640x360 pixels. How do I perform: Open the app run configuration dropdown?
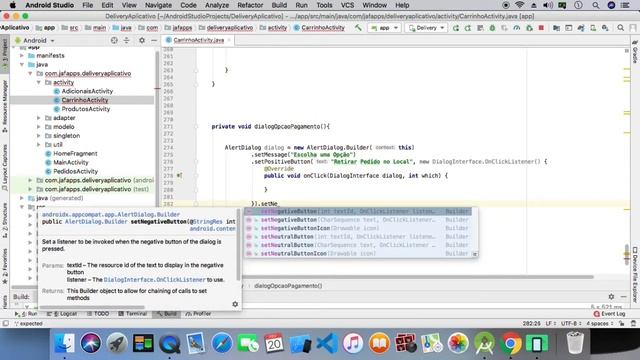384,28
